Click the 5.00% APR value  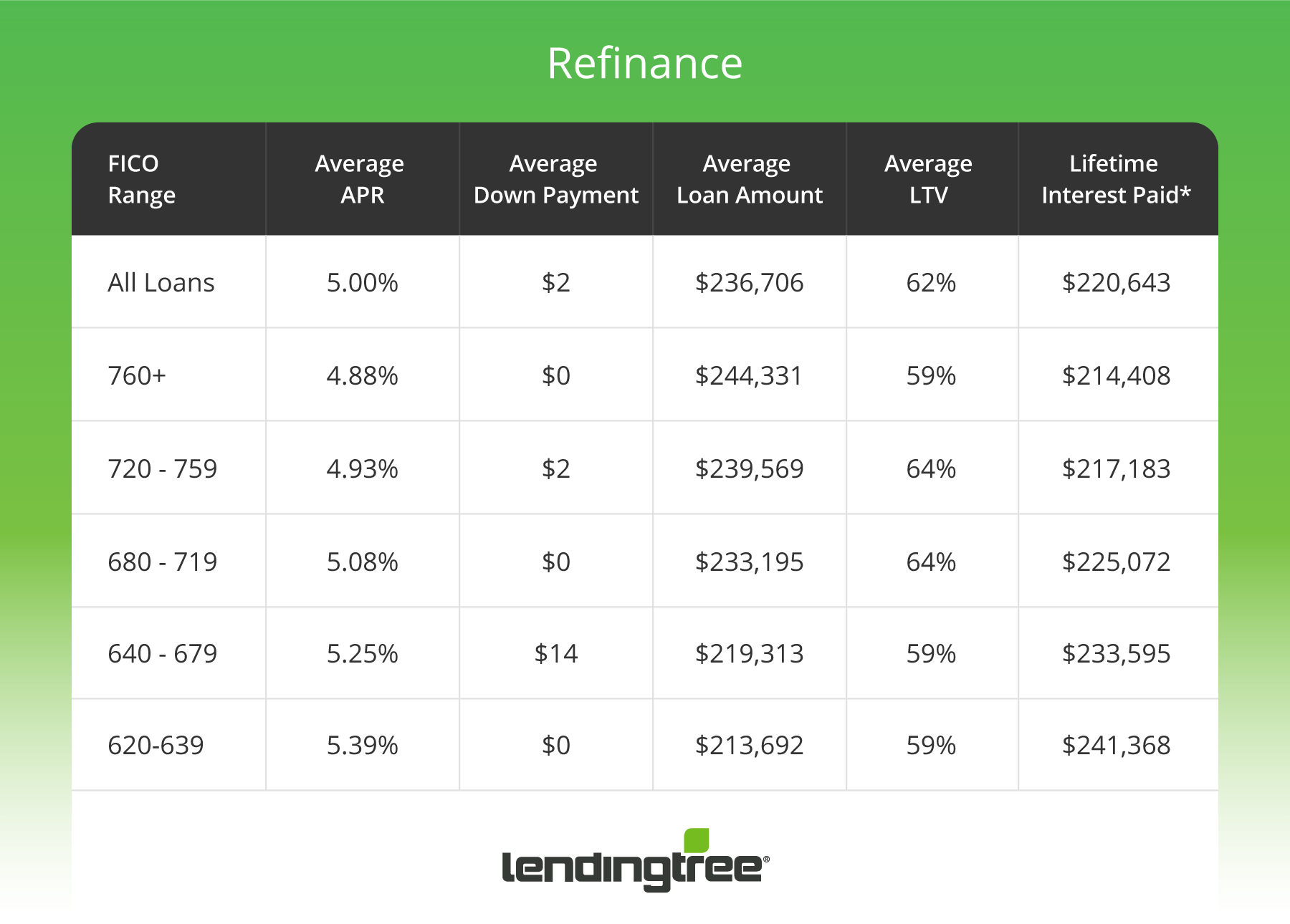[362, 283]
